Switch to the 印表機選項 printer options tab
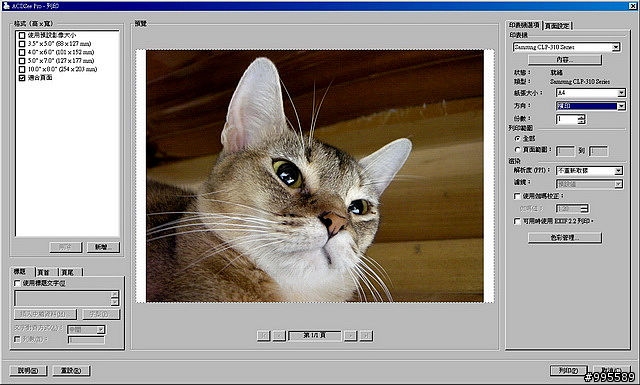 524,25
